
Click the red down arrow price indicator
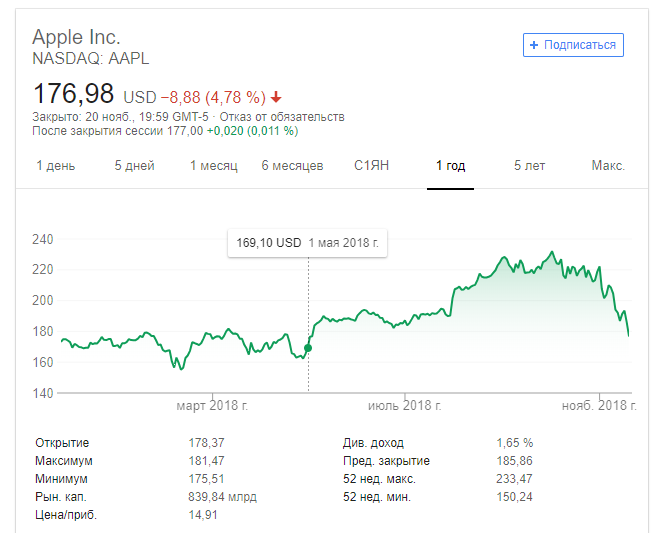(x=276, y=98)
